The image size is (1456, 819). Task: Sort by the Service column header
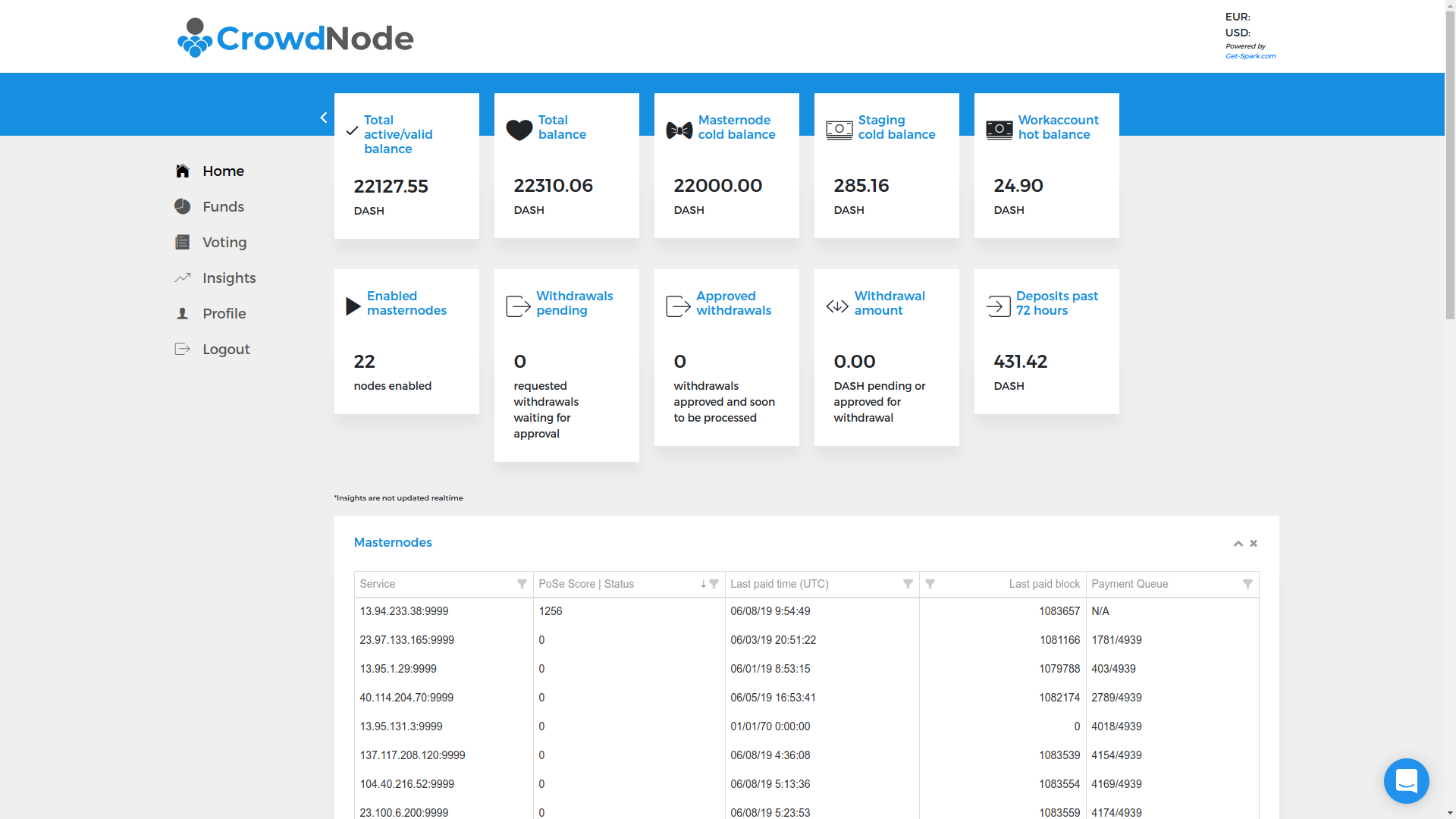[377, 584]
